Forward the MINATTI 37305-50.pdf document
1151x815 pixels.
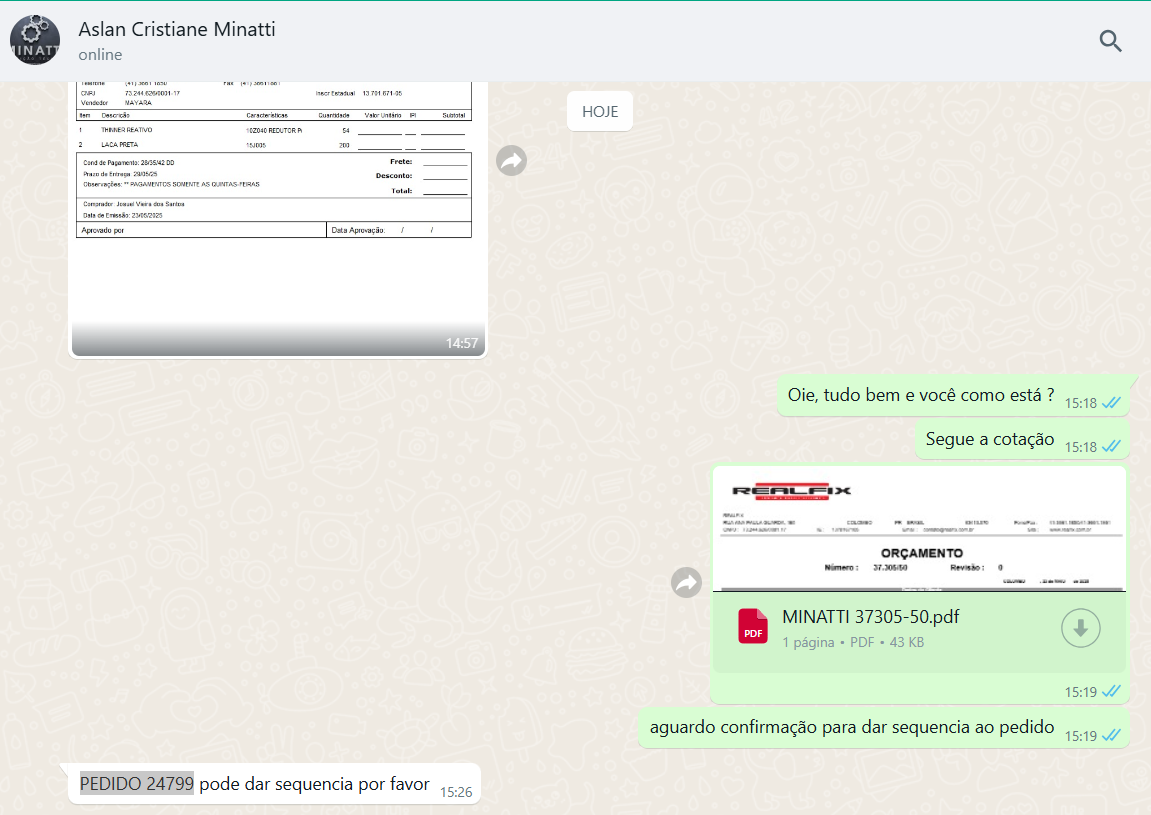(686, 583)
